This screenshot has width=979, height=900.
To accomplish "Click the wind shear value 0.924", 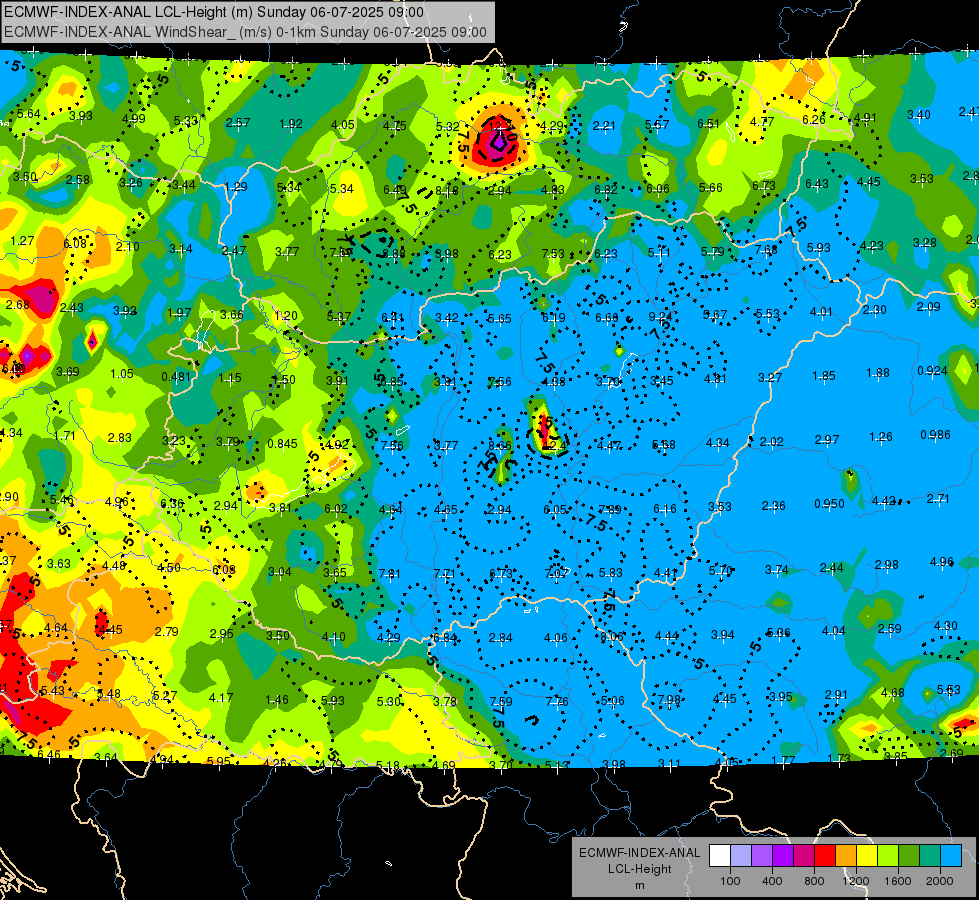I will click(932, 370).
